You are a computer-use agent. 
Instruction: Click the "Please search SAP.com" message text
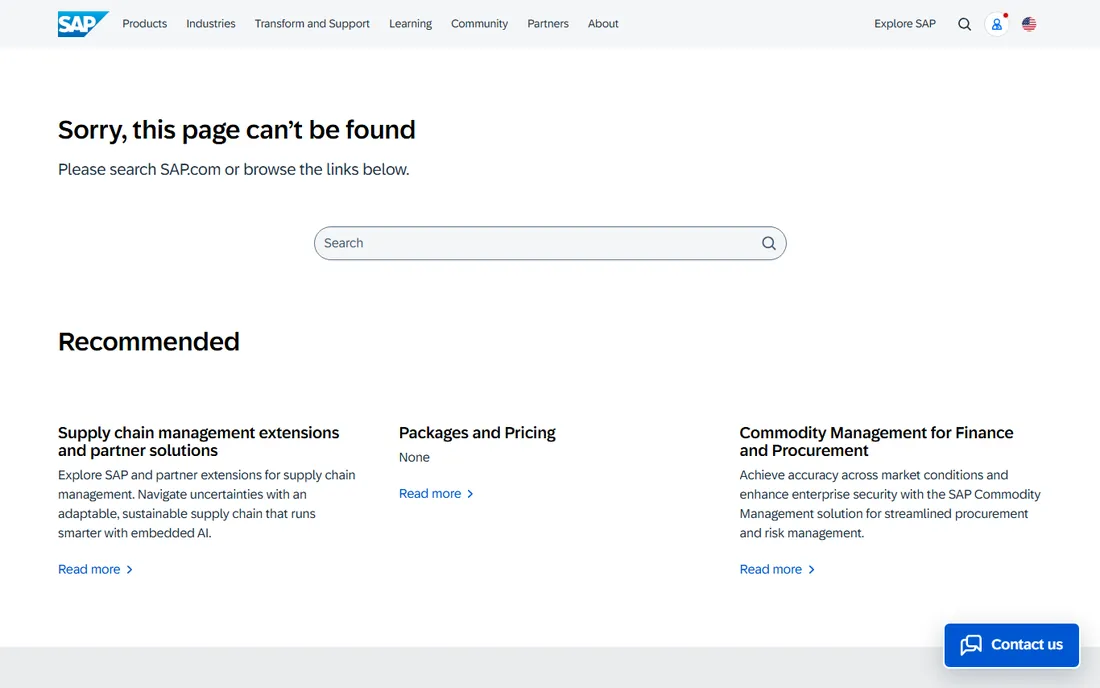[x=234, y=170]
